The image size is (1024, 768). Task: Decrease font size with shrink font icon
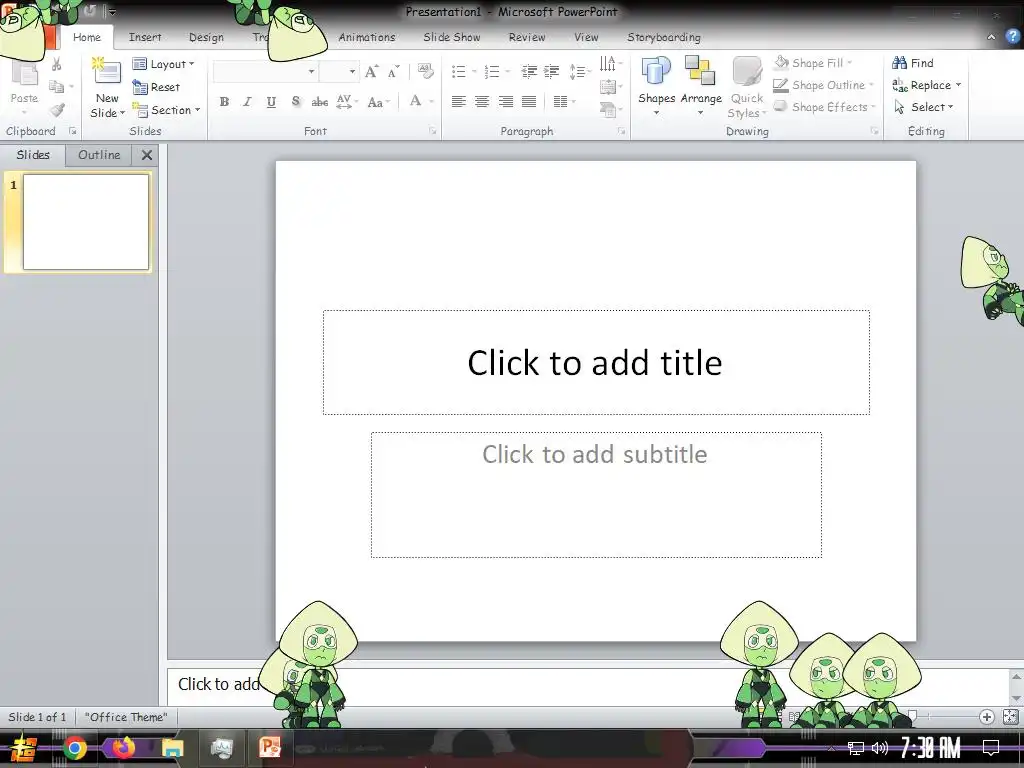[393, 71]
